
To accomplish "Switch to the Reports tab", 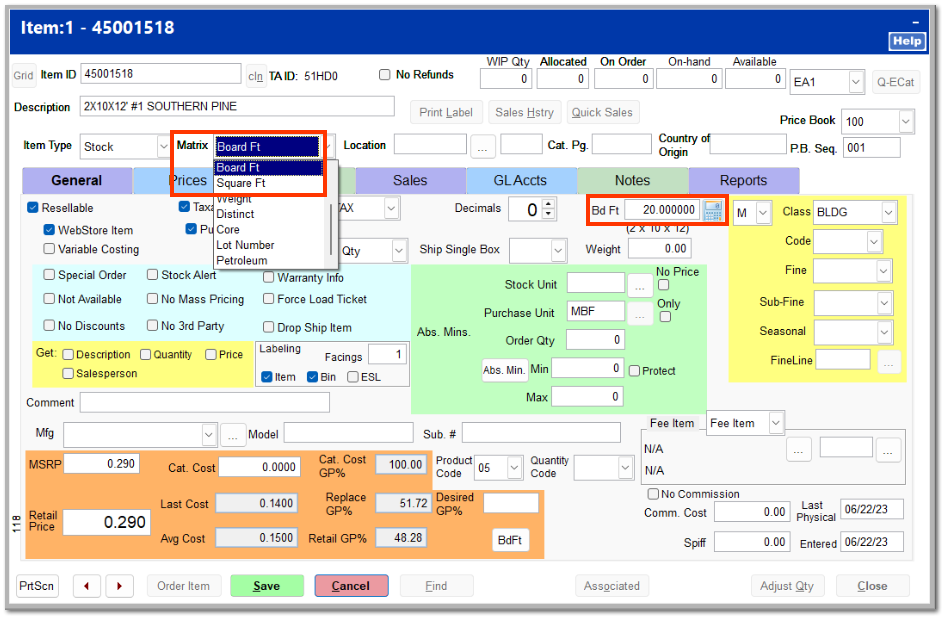I will tap(743, 180).
